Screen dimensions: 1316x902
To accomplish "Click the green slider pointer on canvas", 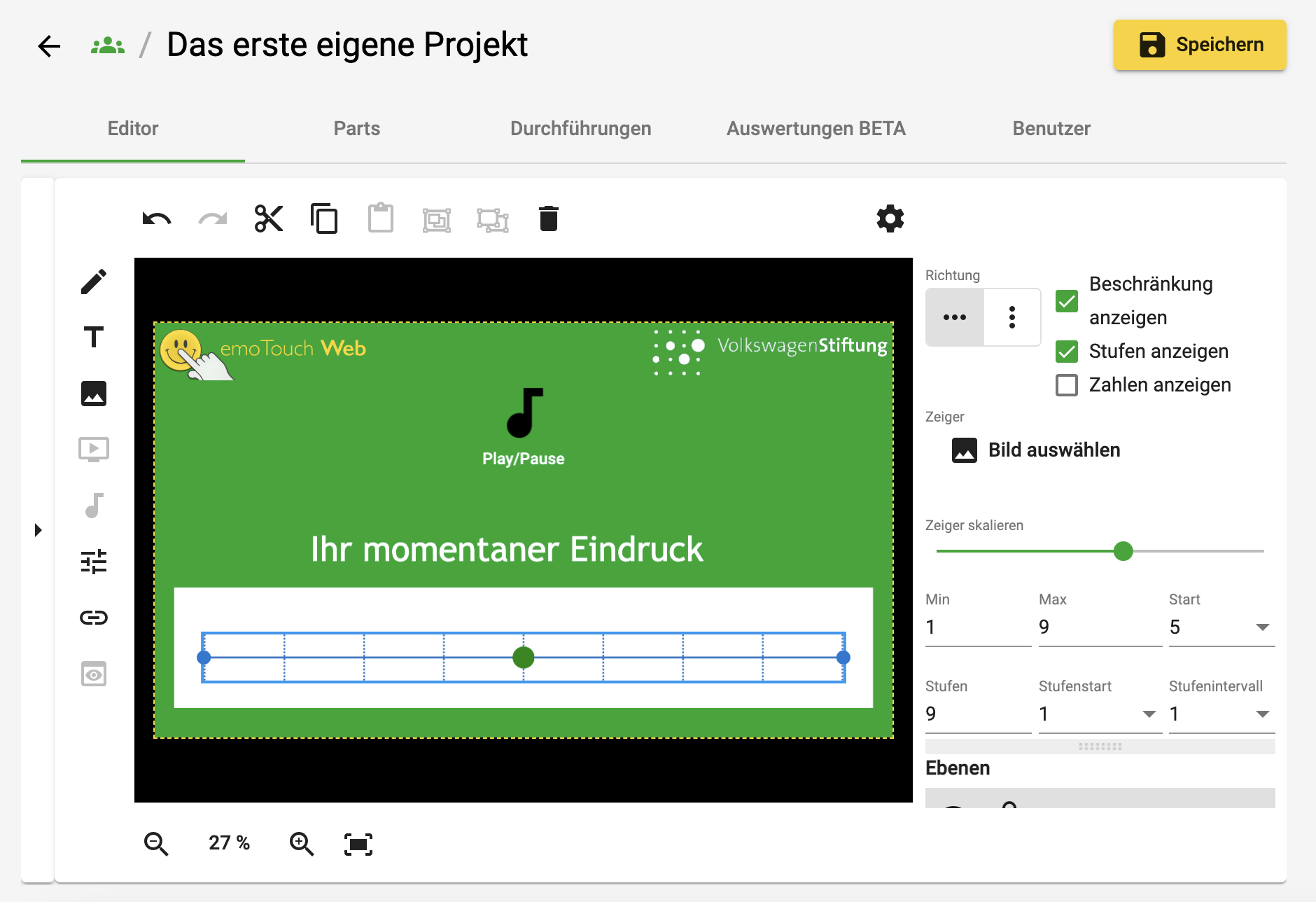I will [524, 658].
